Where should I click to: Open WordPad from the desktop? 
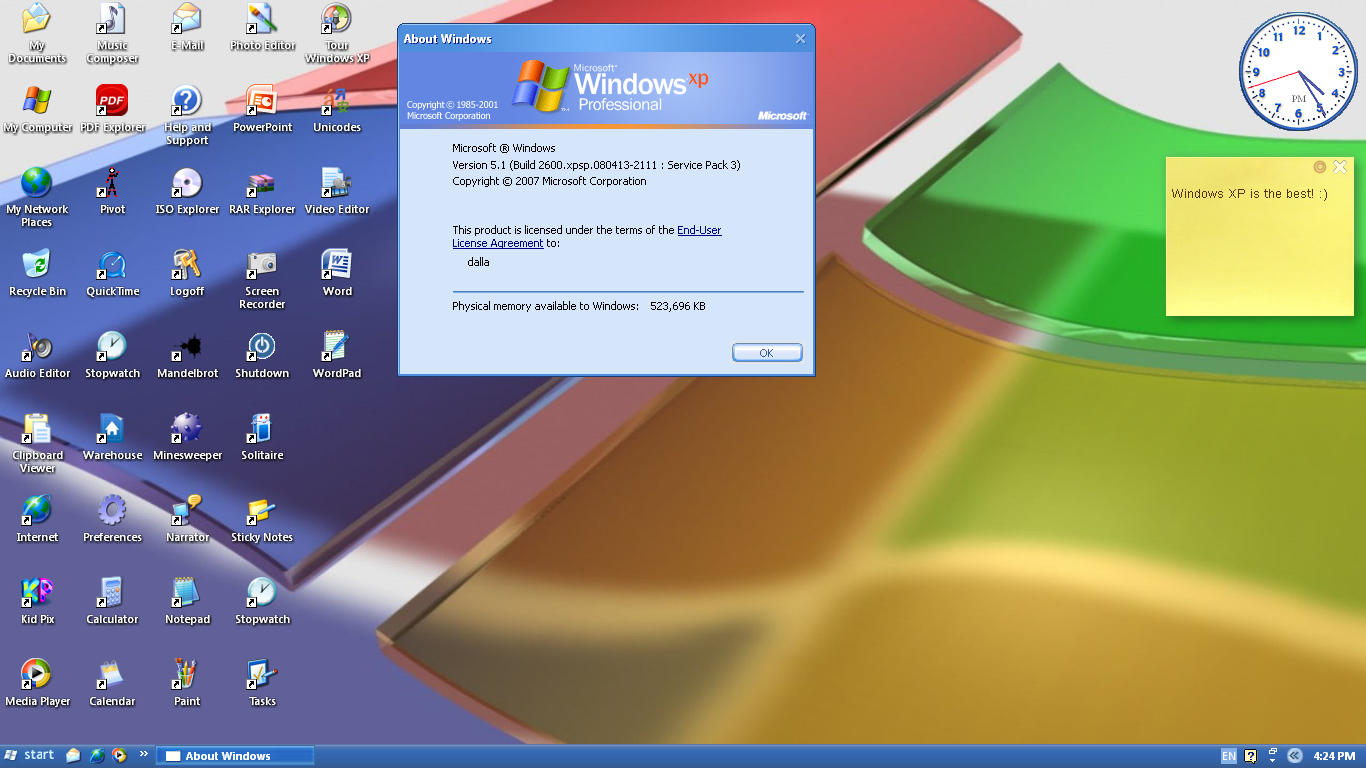[x=337, y=354]
